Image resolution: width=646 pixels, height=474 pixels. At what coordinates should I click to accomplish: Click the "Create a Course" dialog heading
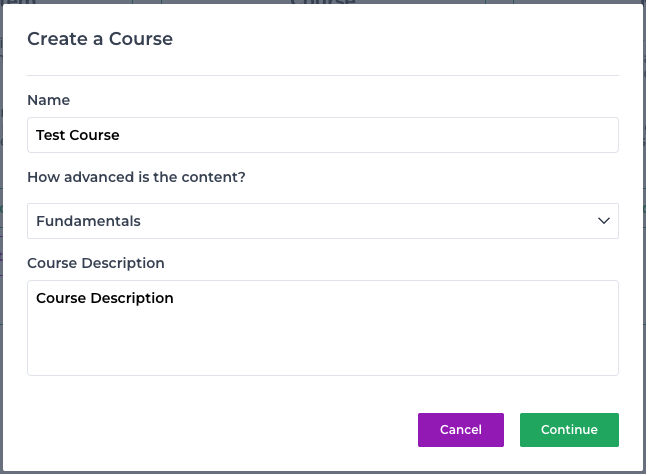(100, 39)
